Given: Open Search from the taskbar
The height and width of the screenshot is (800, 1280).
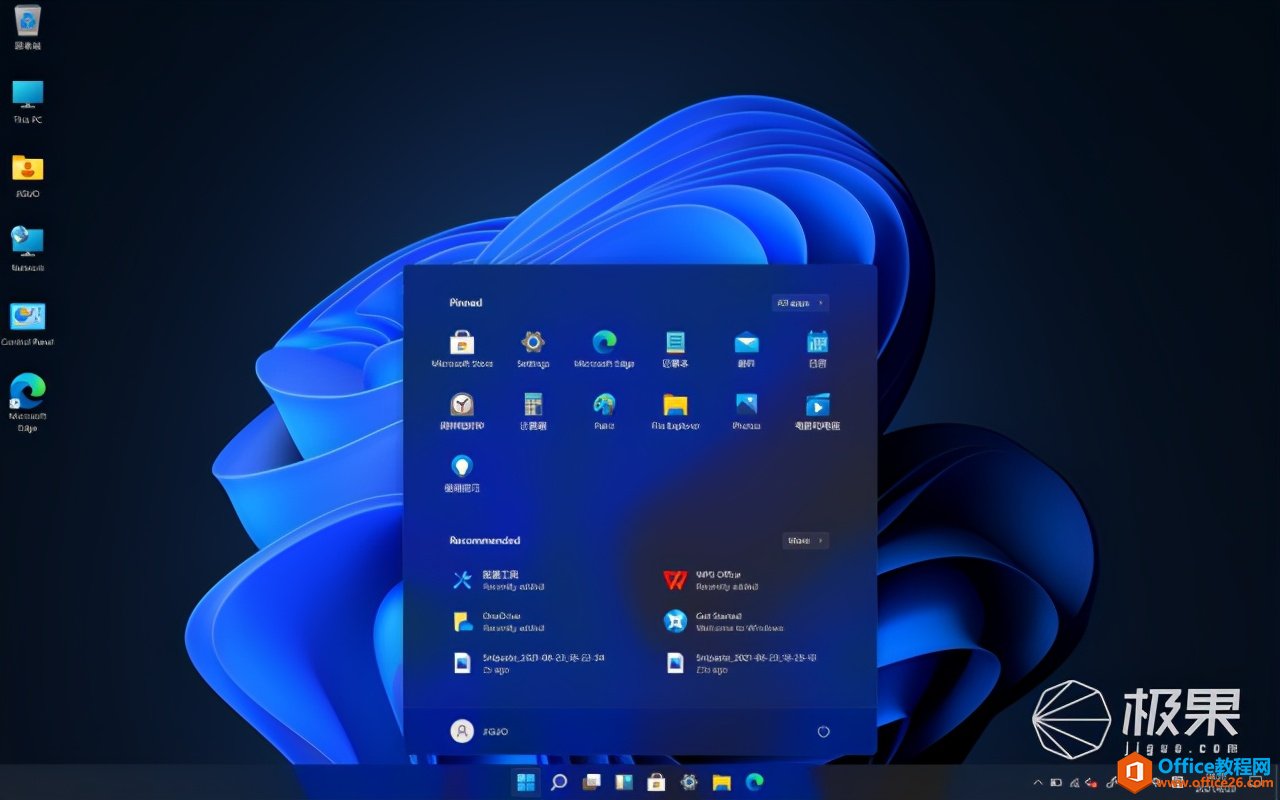Looking at the screenshot, I should pos(559,782).
